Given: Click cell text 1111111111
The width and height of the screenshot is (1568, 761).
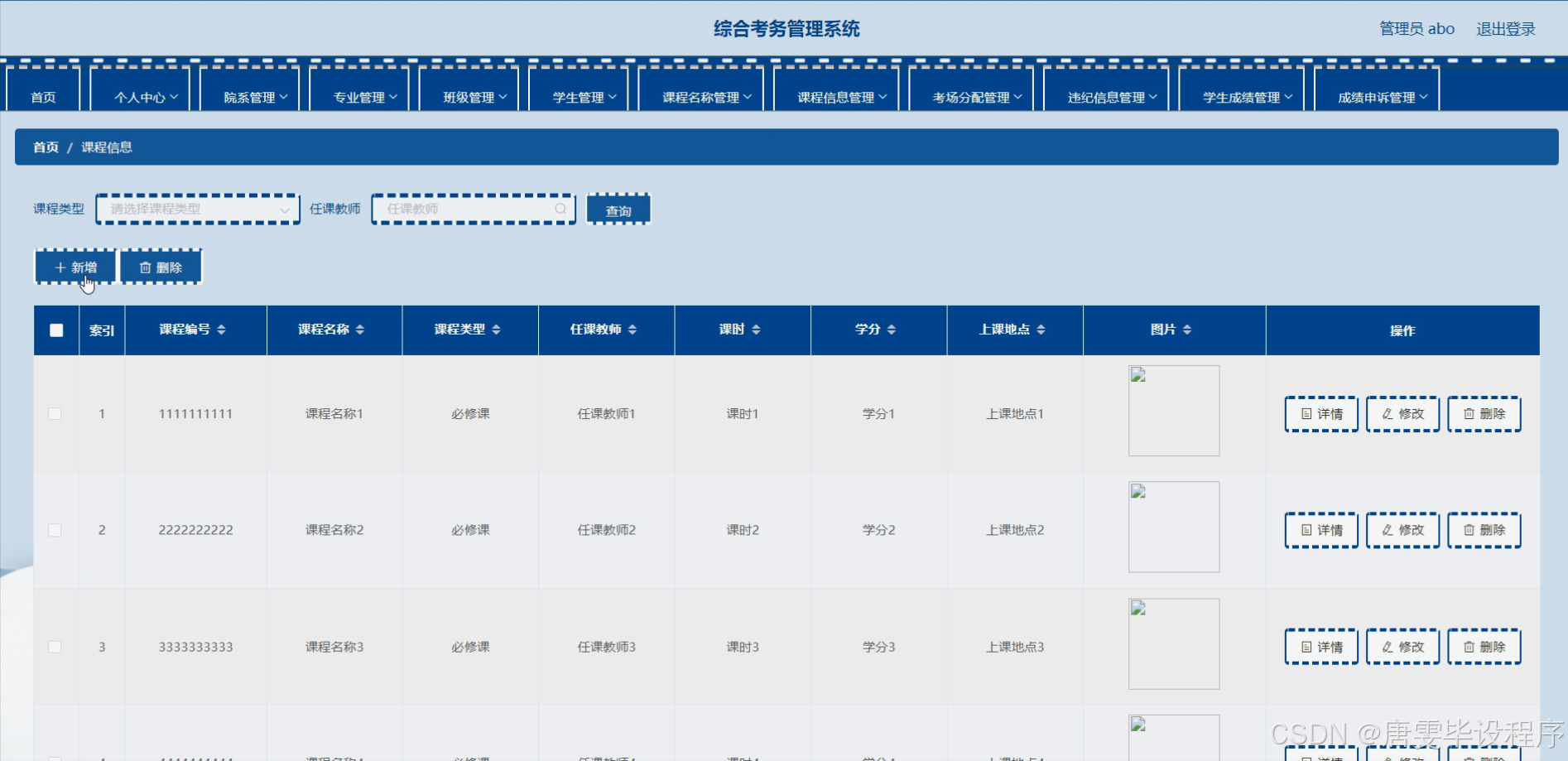Looking at the screenshot, I should point(195,413).
